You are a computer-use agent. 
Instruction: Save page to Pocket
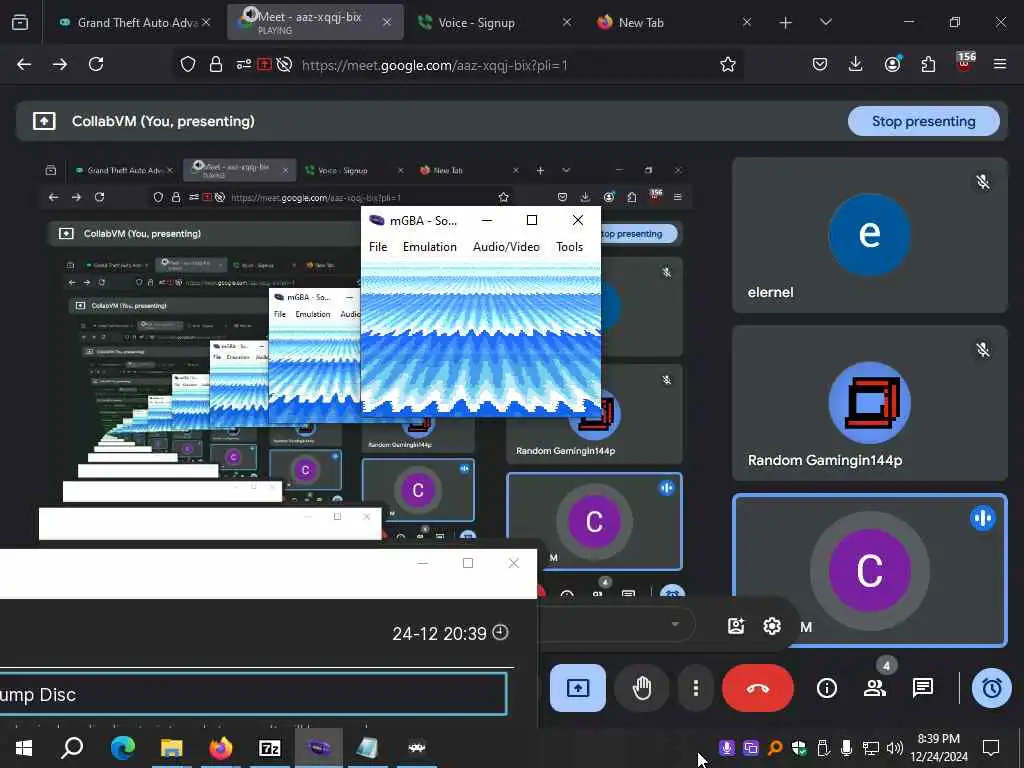point(820,64)
